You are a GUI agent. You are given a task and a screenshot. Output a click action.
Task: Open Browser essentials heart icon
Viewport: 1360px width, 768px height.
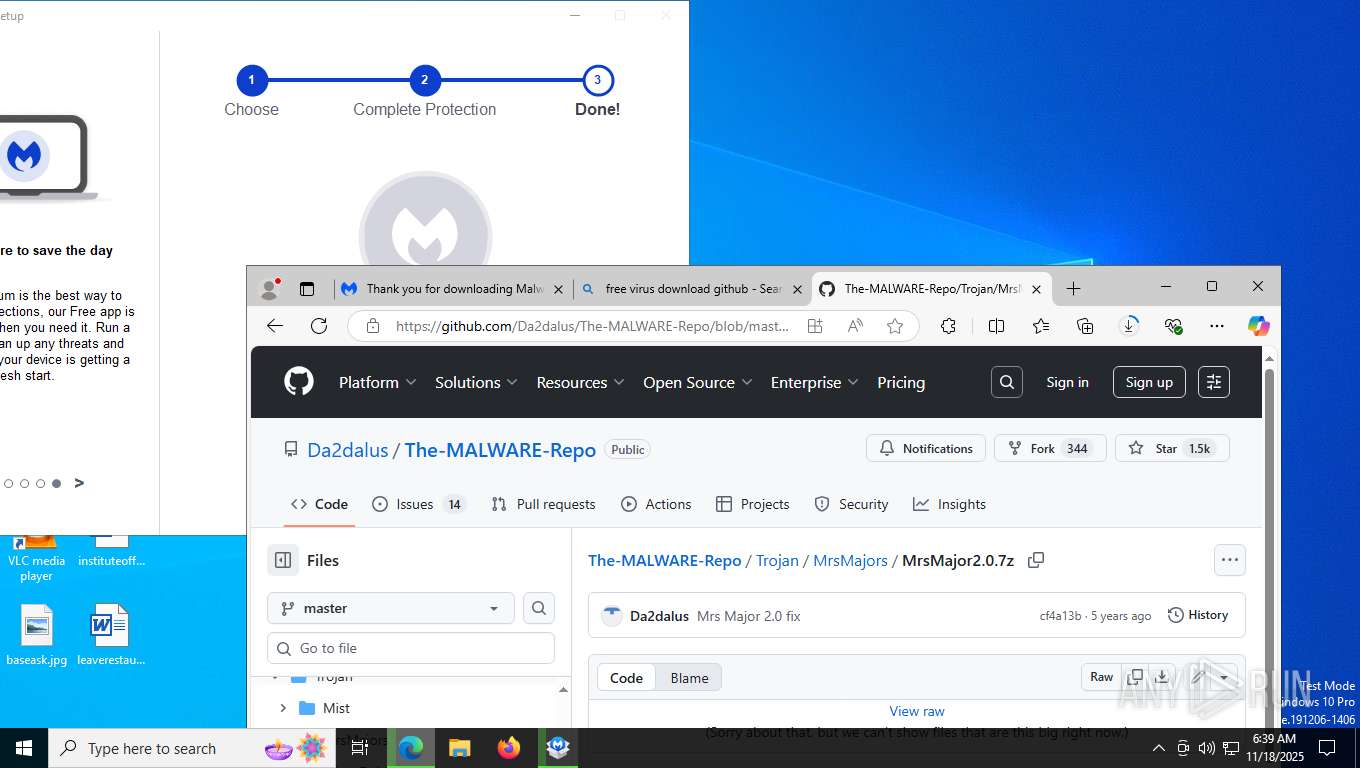1174,326
